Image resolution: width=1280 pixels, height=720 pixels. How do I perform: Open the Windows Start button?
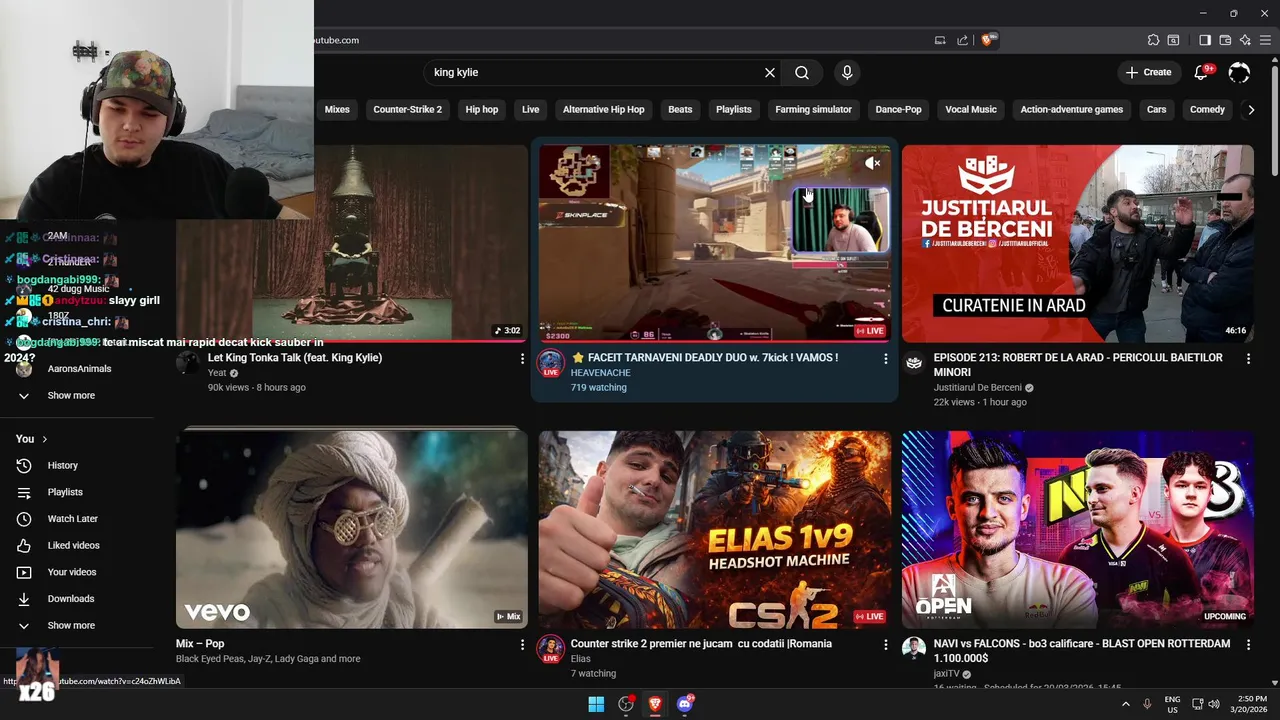click(596, 704)
